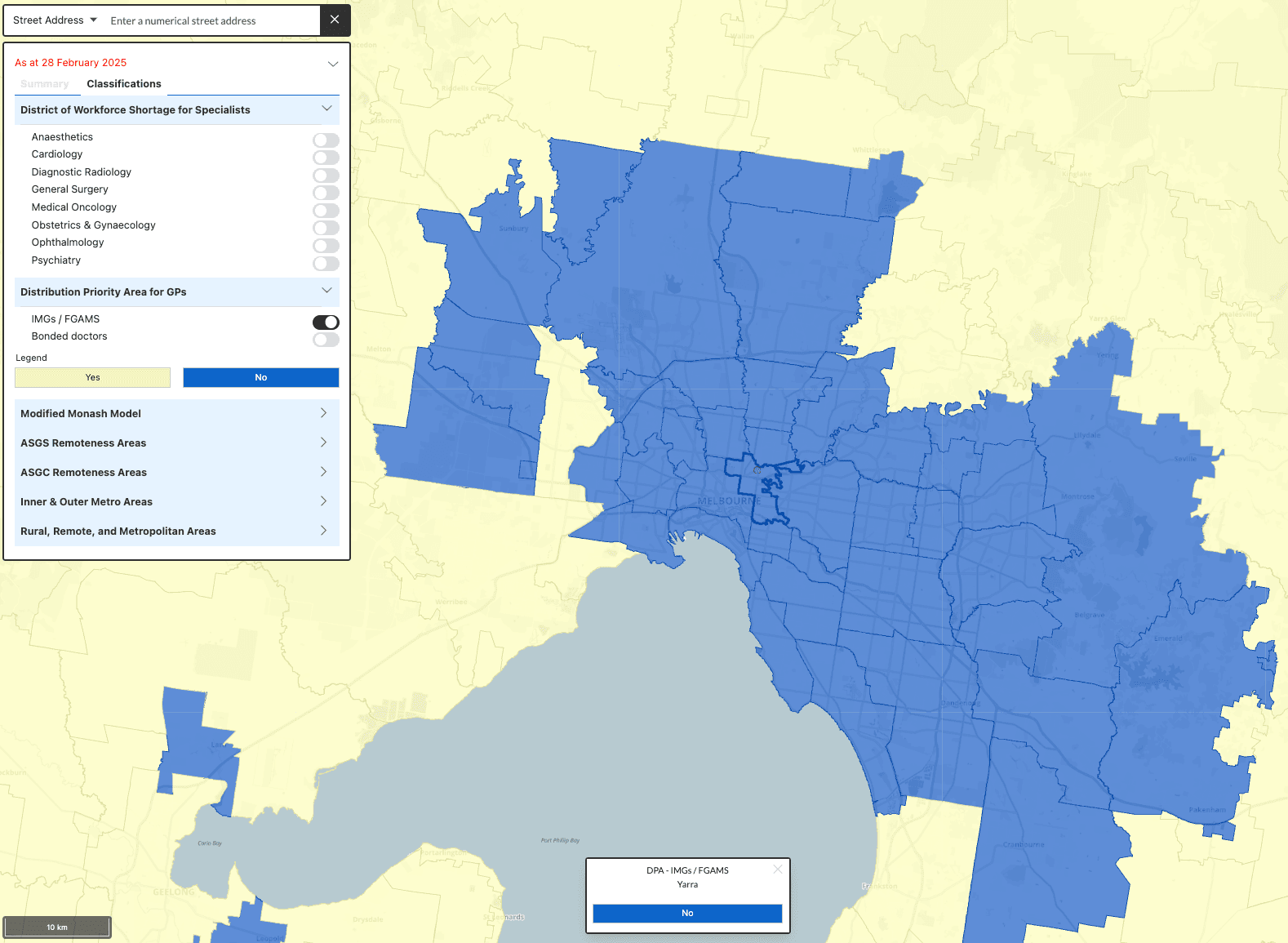Switch to the Summary tab

45,84
